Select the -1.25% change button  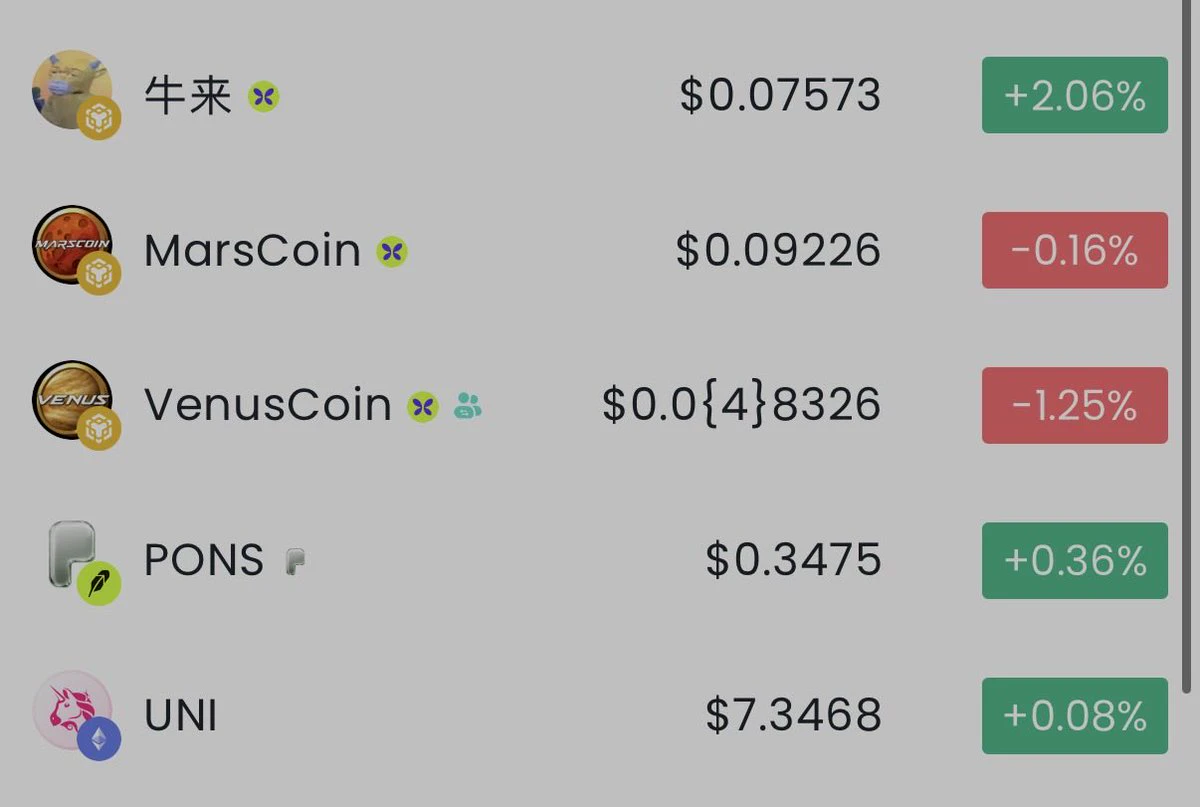[1075, 405]
